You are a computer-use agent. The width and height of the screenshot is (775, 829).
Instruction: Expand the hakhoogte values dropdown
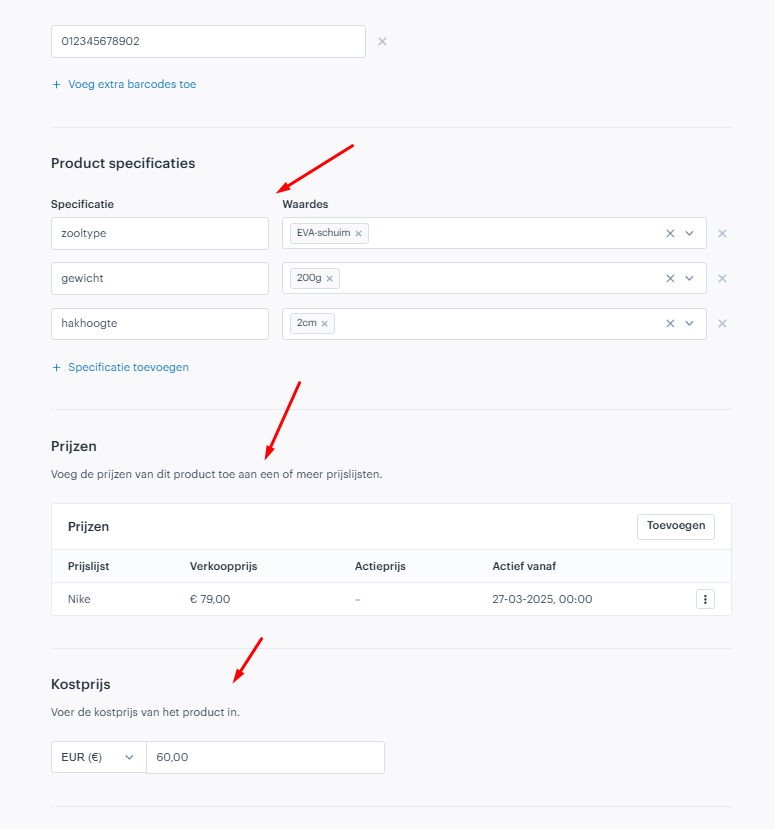689,323
